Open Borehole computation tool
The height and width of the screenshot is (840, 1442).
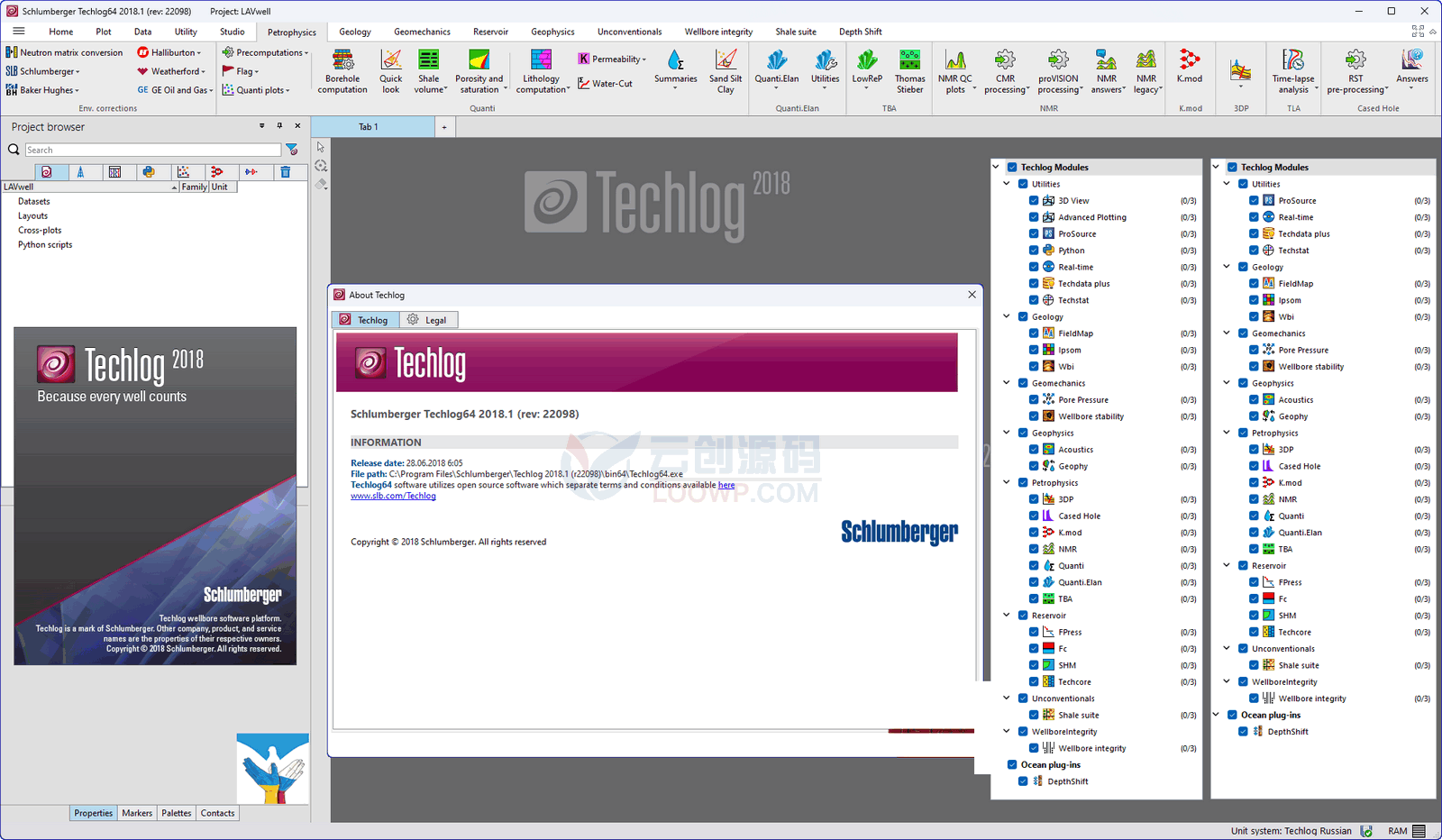(342, 71)
